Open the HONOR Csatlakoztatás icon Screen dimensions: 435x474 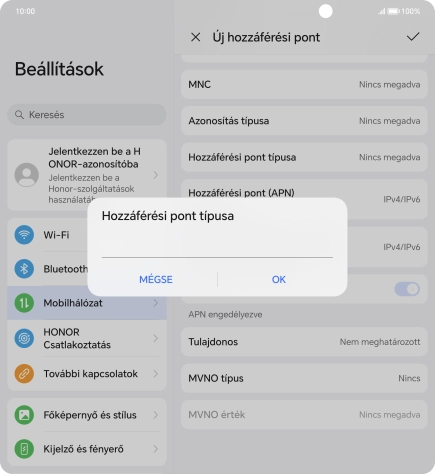click(x=24, y=338)
